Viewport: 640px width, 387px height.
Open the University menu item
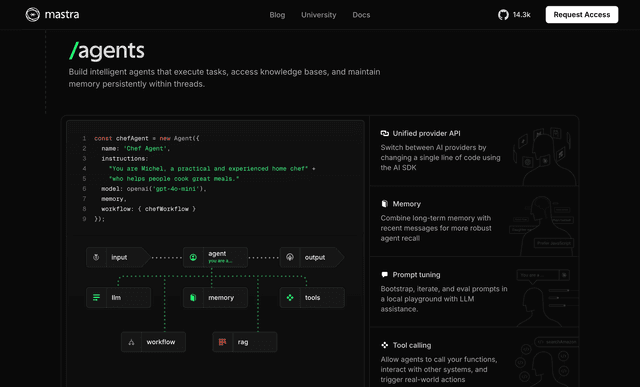[x=319, y=15]
